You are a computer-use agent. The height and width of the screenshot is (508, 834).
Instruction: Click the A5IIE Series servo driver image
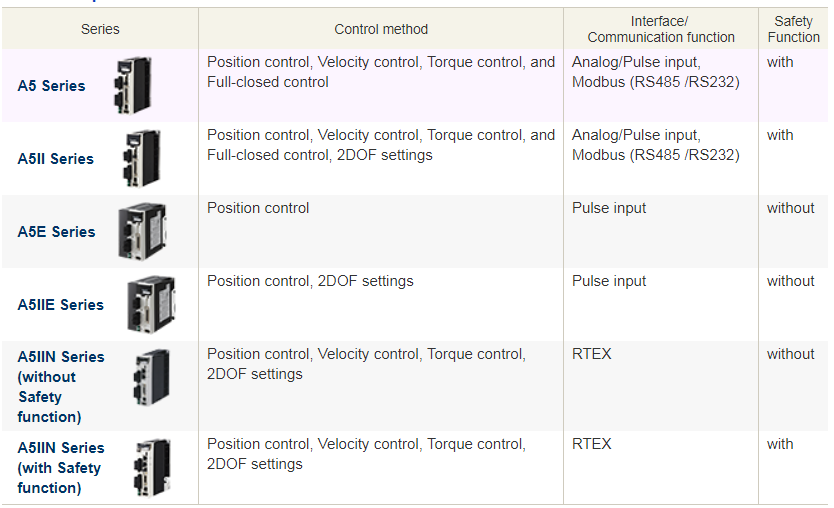coord(151,304)
